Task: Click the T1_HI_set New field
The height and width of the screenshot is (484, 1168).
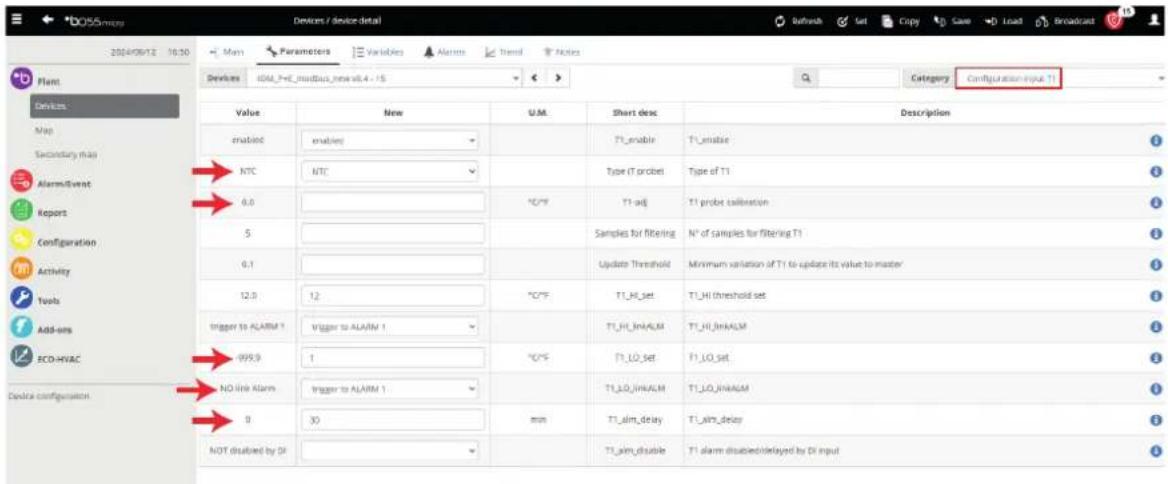Action: pos(393,296)
